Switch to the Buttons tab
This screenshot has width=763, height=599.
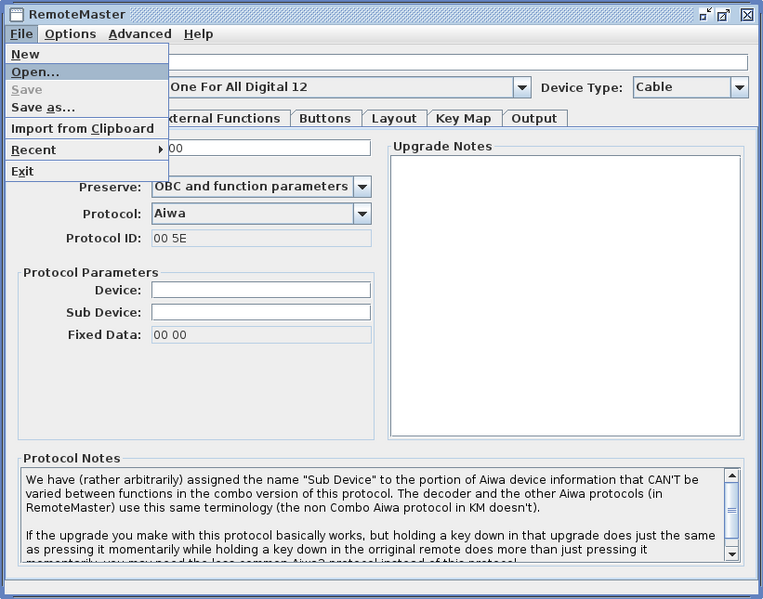click(x=325, y=118)
